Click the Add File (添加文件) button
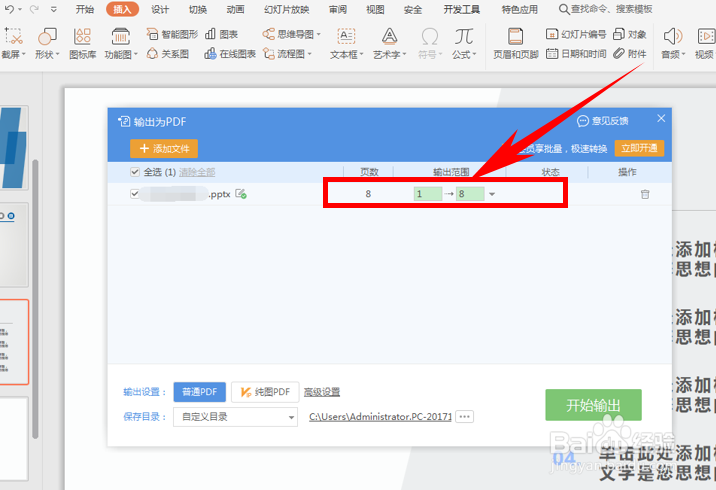This screenshot has height=490, width=716. (164, 148)
